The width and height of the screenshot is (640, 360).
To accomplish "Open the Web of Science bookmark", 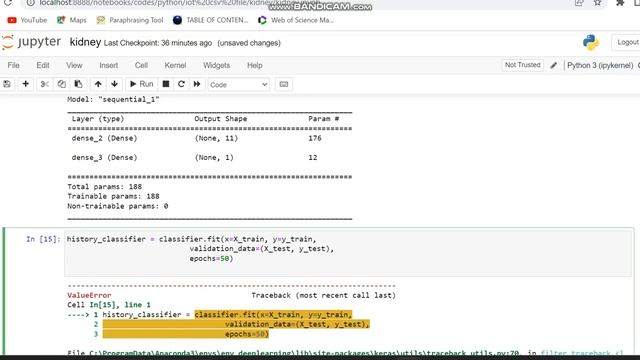I will click(296, 20).
